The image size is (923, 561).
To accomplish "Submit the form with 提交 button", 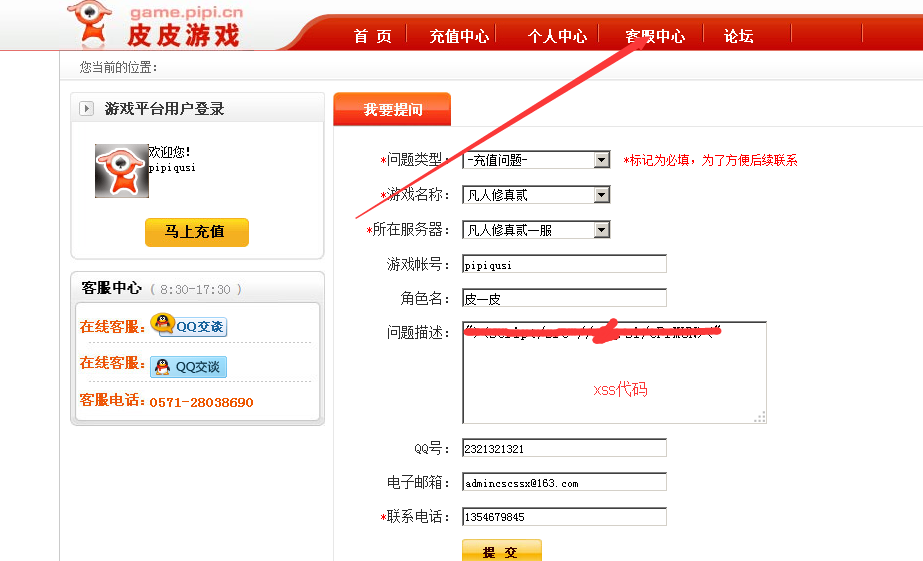I will 502,551.
